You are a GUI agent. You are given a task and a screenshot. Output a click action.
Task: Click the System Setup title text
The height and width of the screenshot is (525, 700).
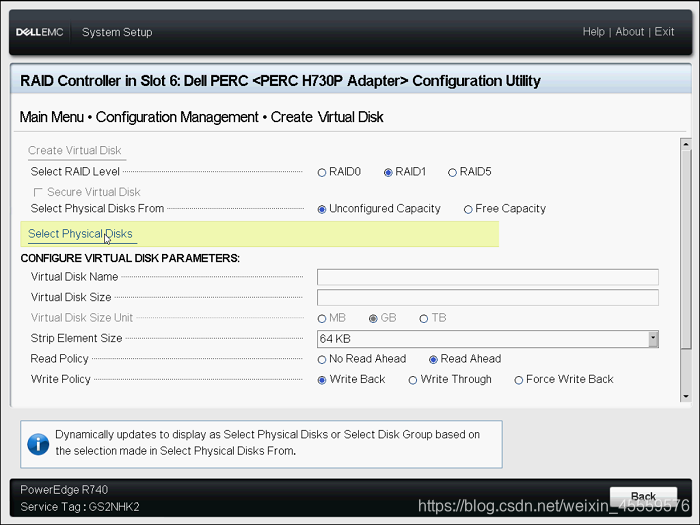tap(117, 32)
